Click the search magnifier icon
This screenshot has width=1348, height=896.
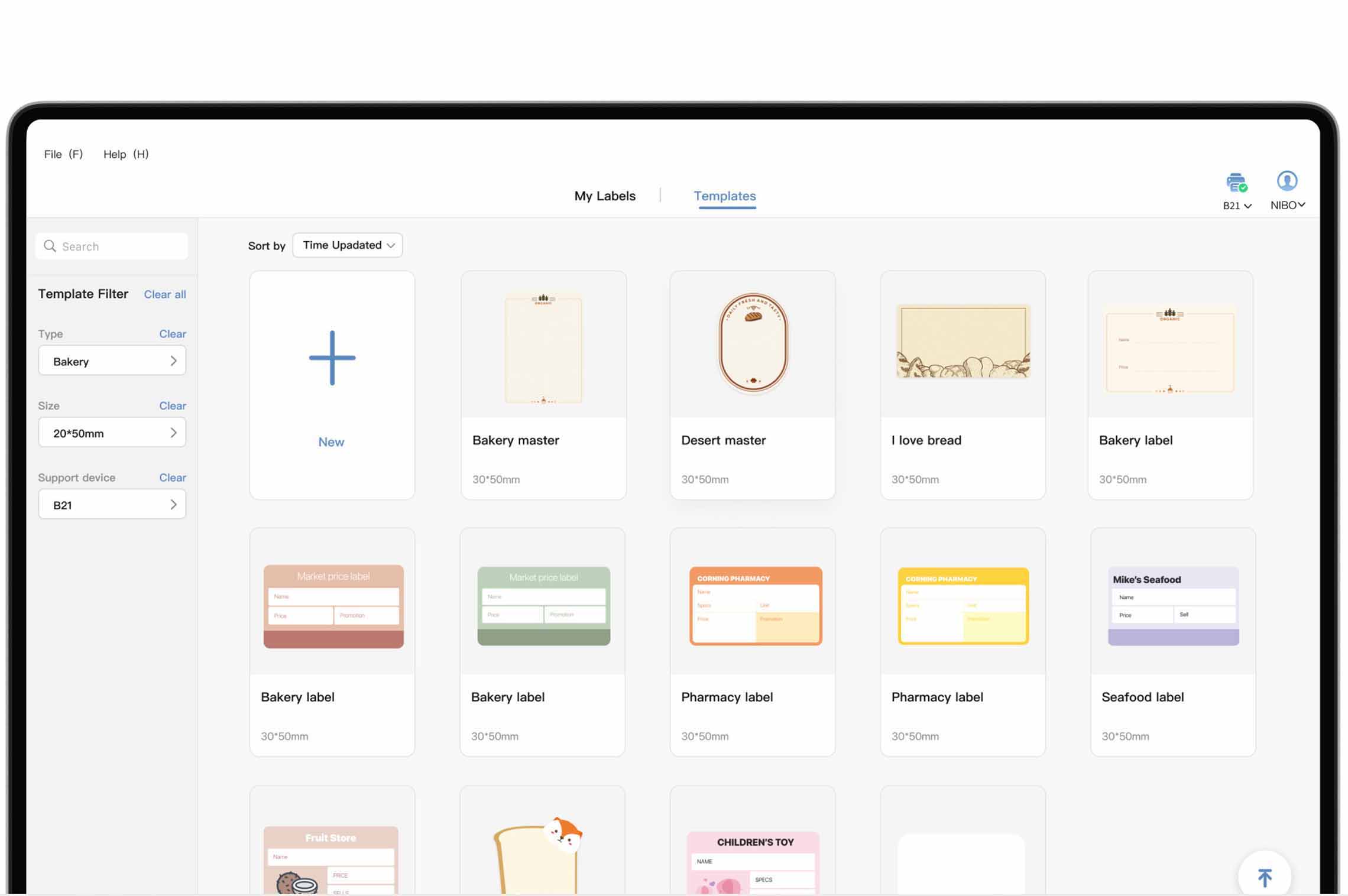(x=50, y=246)
